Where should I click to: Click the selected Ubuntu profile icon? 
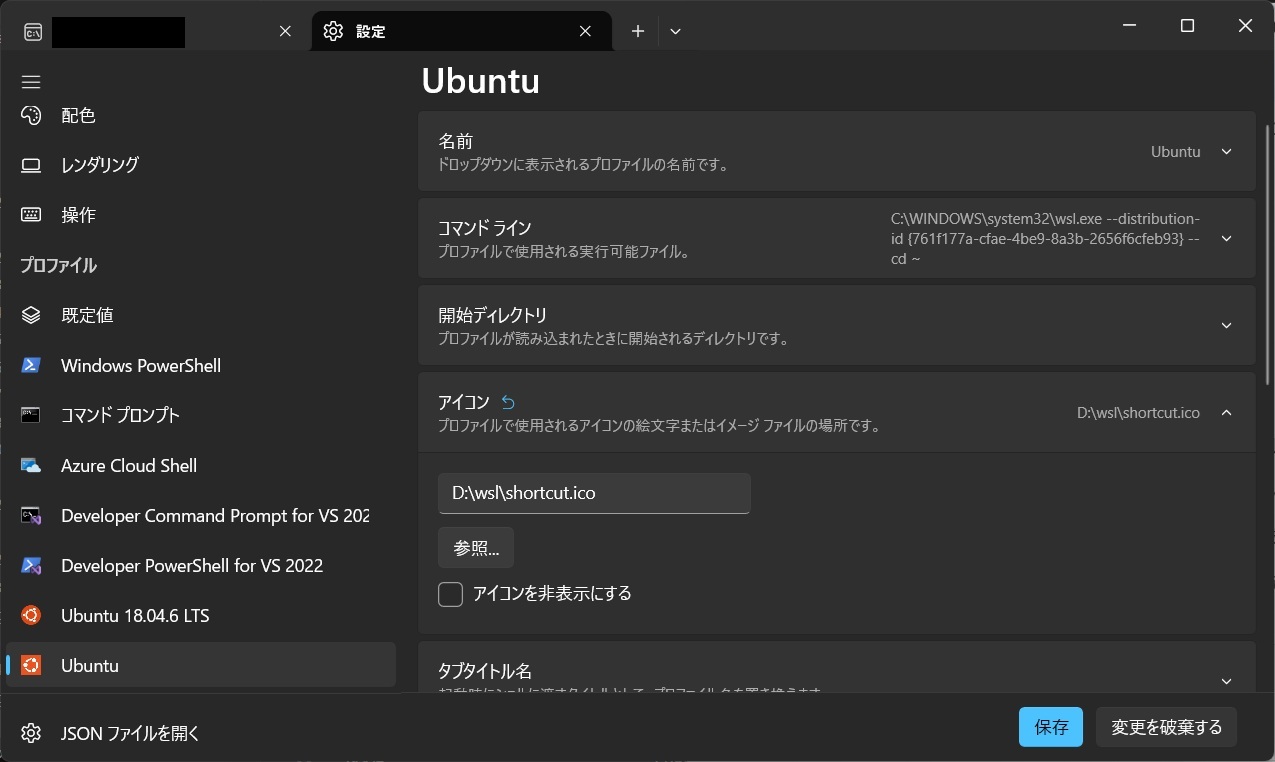tap(31, 666)
